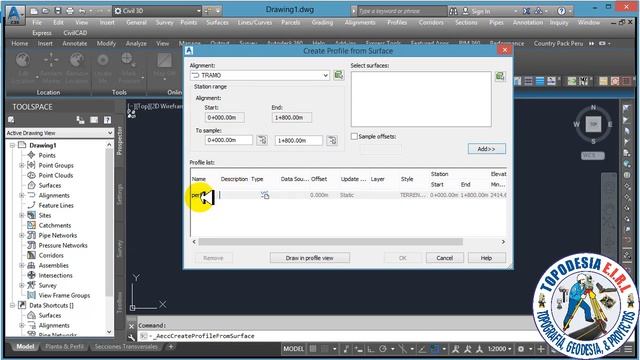Open the Alignment dropdown showing TRAMO

(260, 76)
